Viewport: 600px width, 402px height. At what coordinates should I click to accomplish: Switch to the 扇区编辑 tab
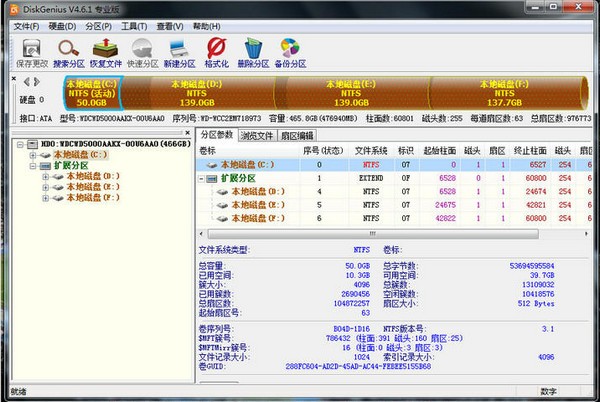coord(297,136)
